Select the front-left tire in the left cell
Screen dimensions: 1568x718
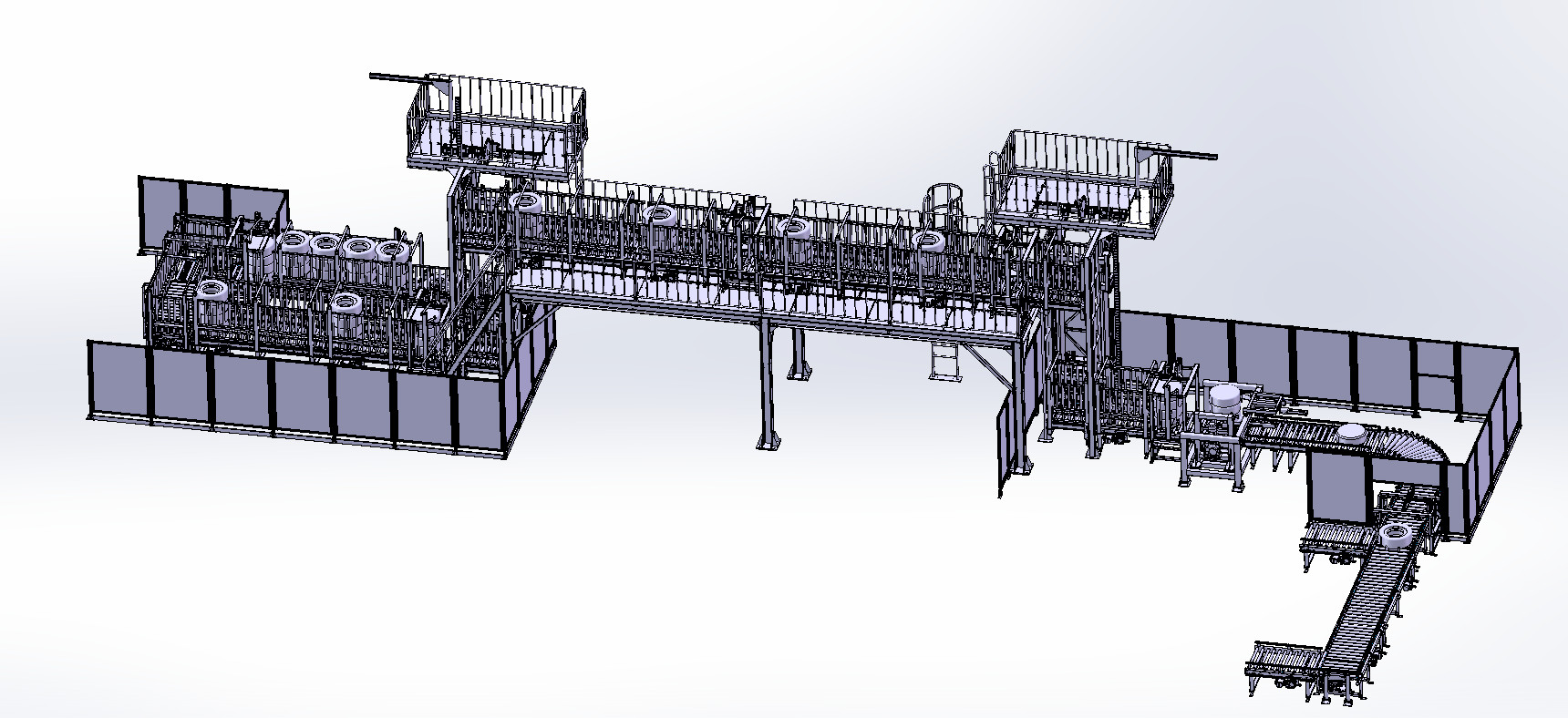(x=211, y=291)
